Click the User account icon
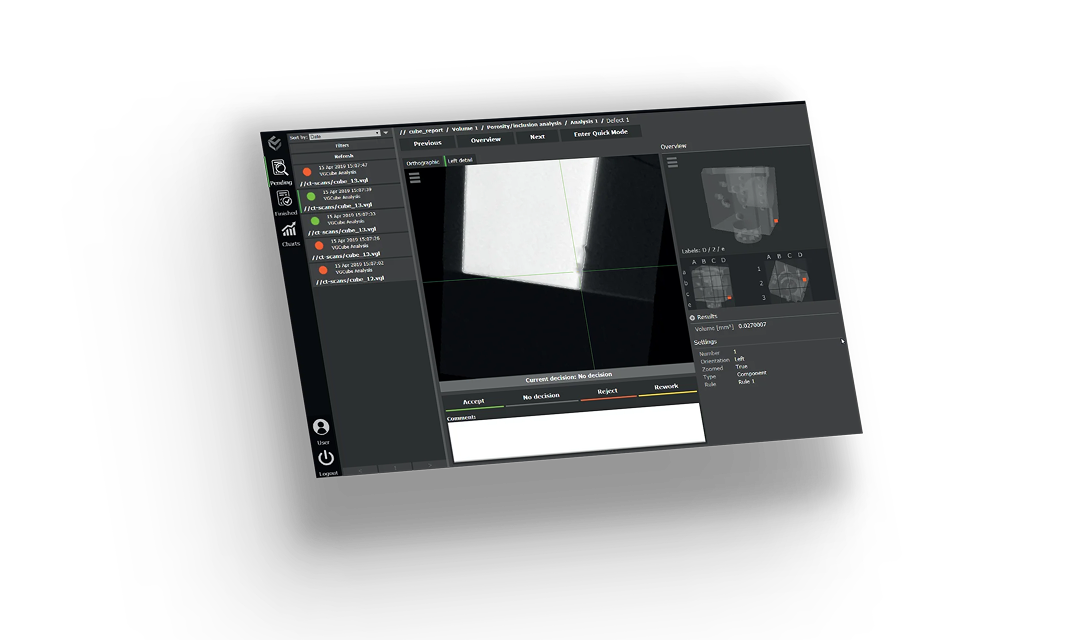This screenshot has height=640, width=1088. click(x=322, y=425)
